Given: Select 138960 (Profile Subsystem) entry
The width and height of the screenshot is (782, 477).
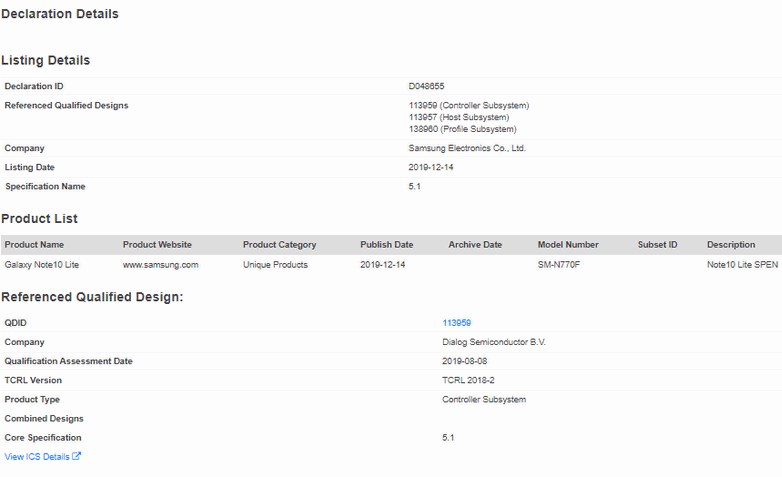Looking at the screenshot, I should click(x=462, y=129).
